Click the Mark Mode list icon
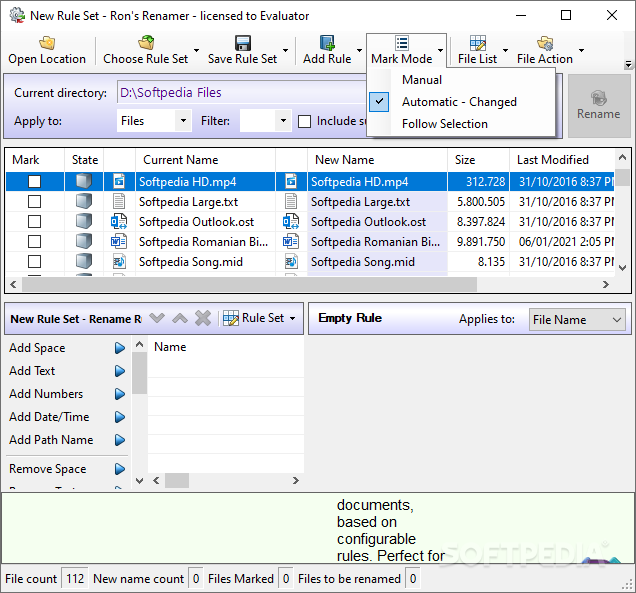Screen dimensions: 636x593 coord(402,43)
